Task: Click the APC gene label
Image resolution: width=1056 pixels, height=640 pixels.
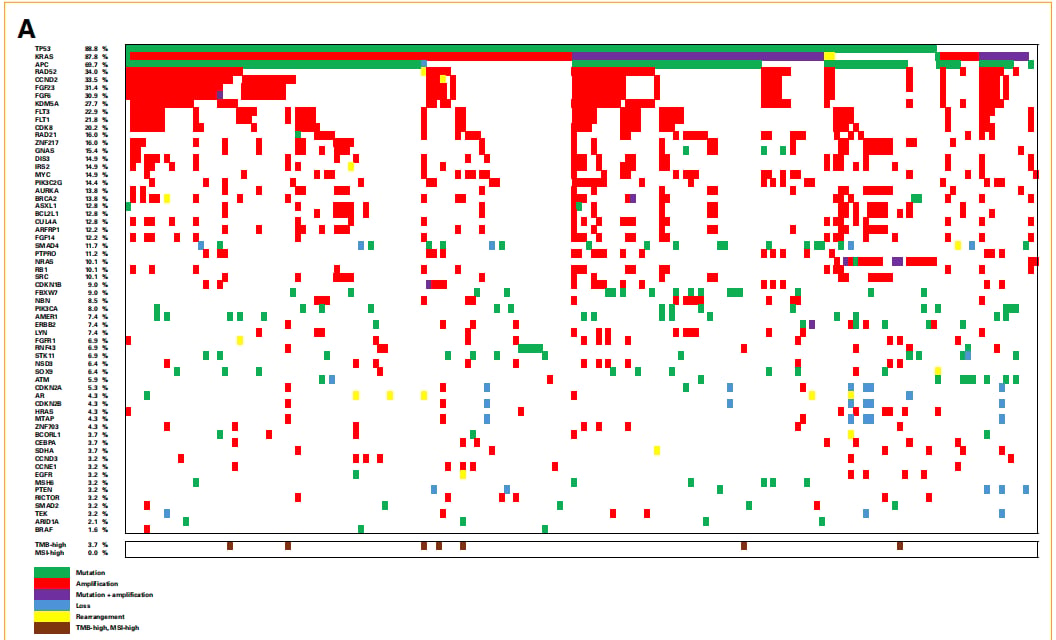Action: [x=42, y=65]
